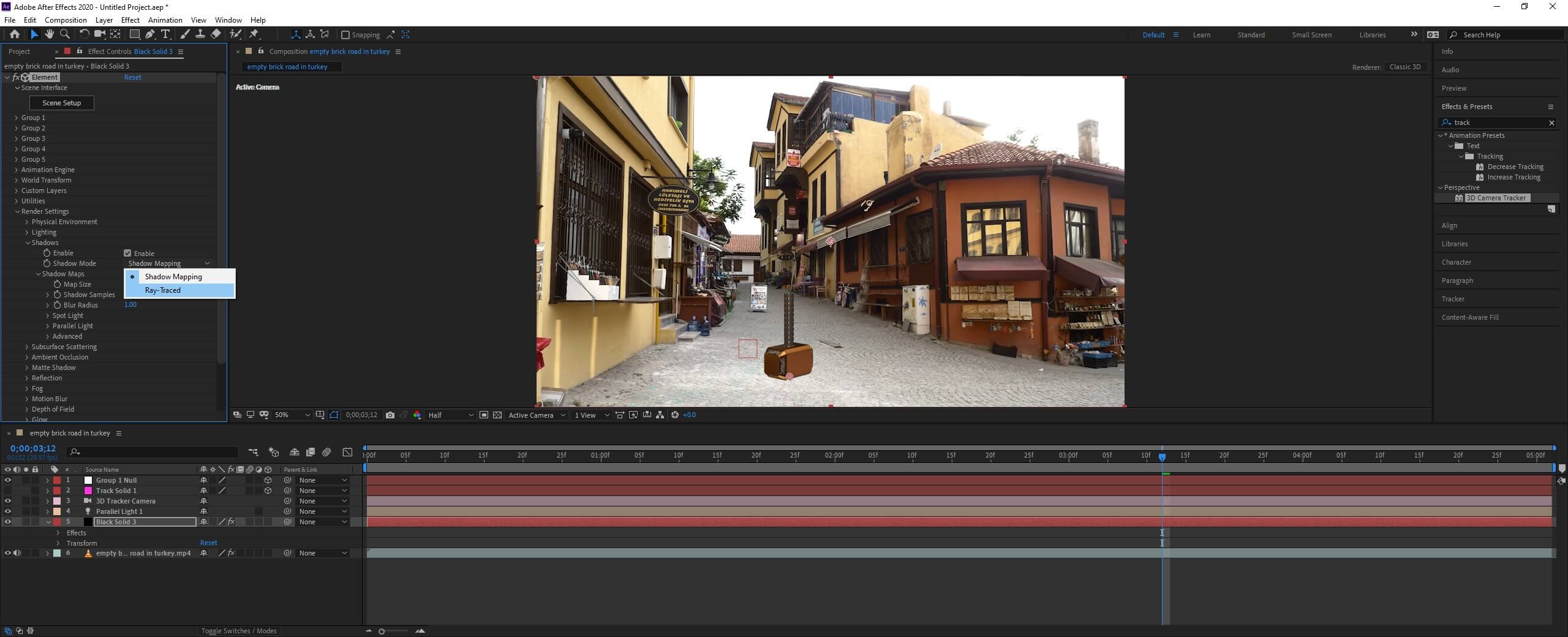
Task: Click Reset next to Element effect
Action: pos(132,77)
